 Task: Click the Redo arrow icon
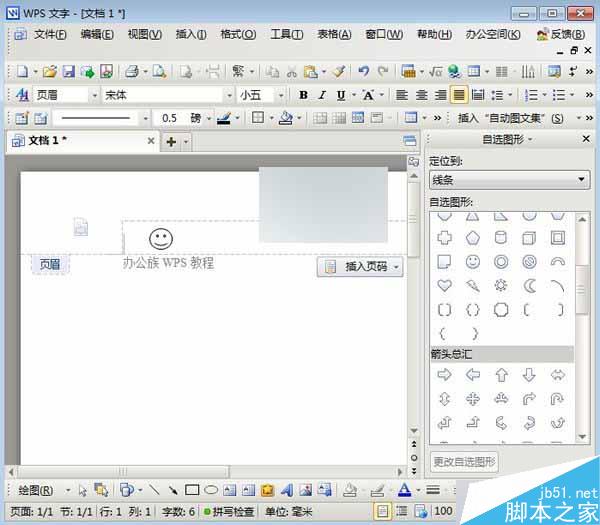(x=383, y=72)
